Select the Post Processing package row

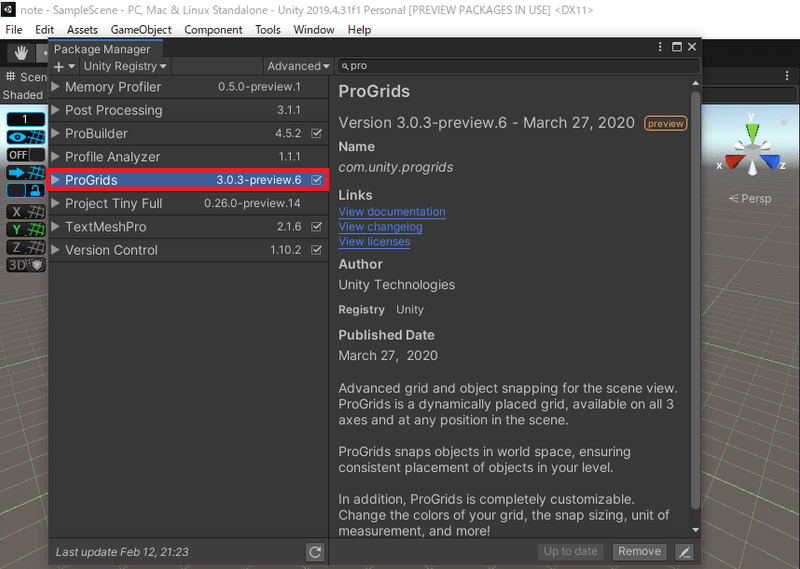(x=188, y=110)
